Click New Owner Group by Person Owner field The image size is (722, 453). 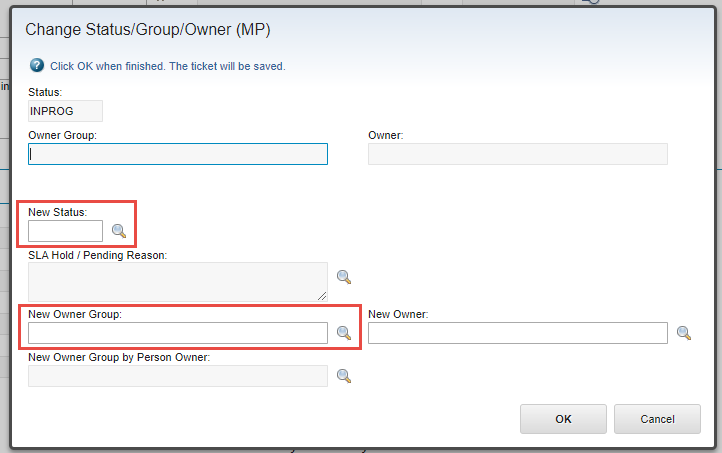click(178, 376)
